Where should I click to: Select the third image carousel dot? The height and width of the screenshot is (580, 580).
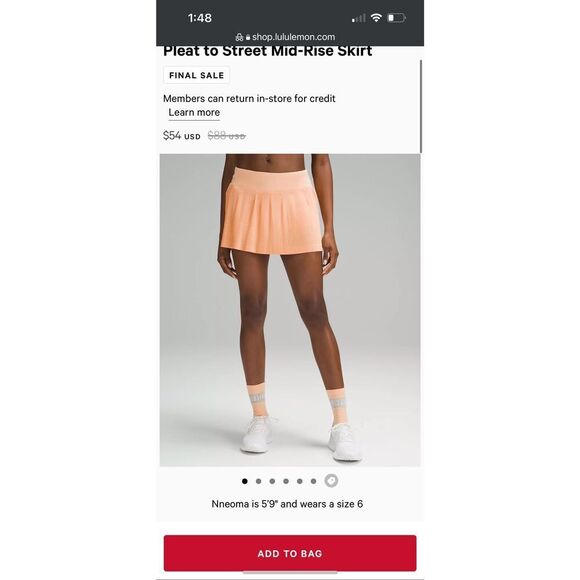[272, 481]
